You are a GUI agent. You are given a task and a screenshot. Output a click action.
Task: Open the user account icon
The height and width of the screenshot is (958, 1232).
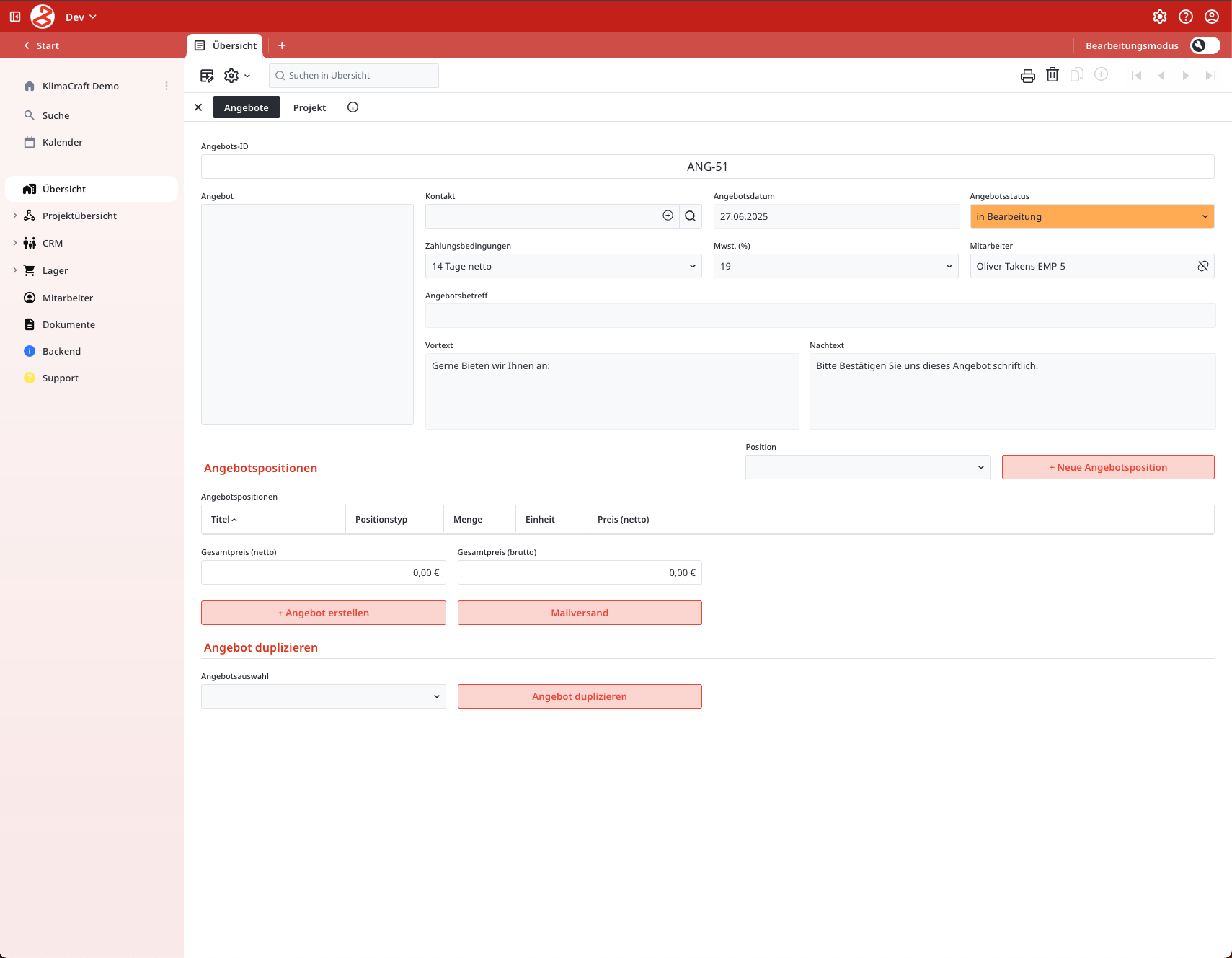[1211, 17]
